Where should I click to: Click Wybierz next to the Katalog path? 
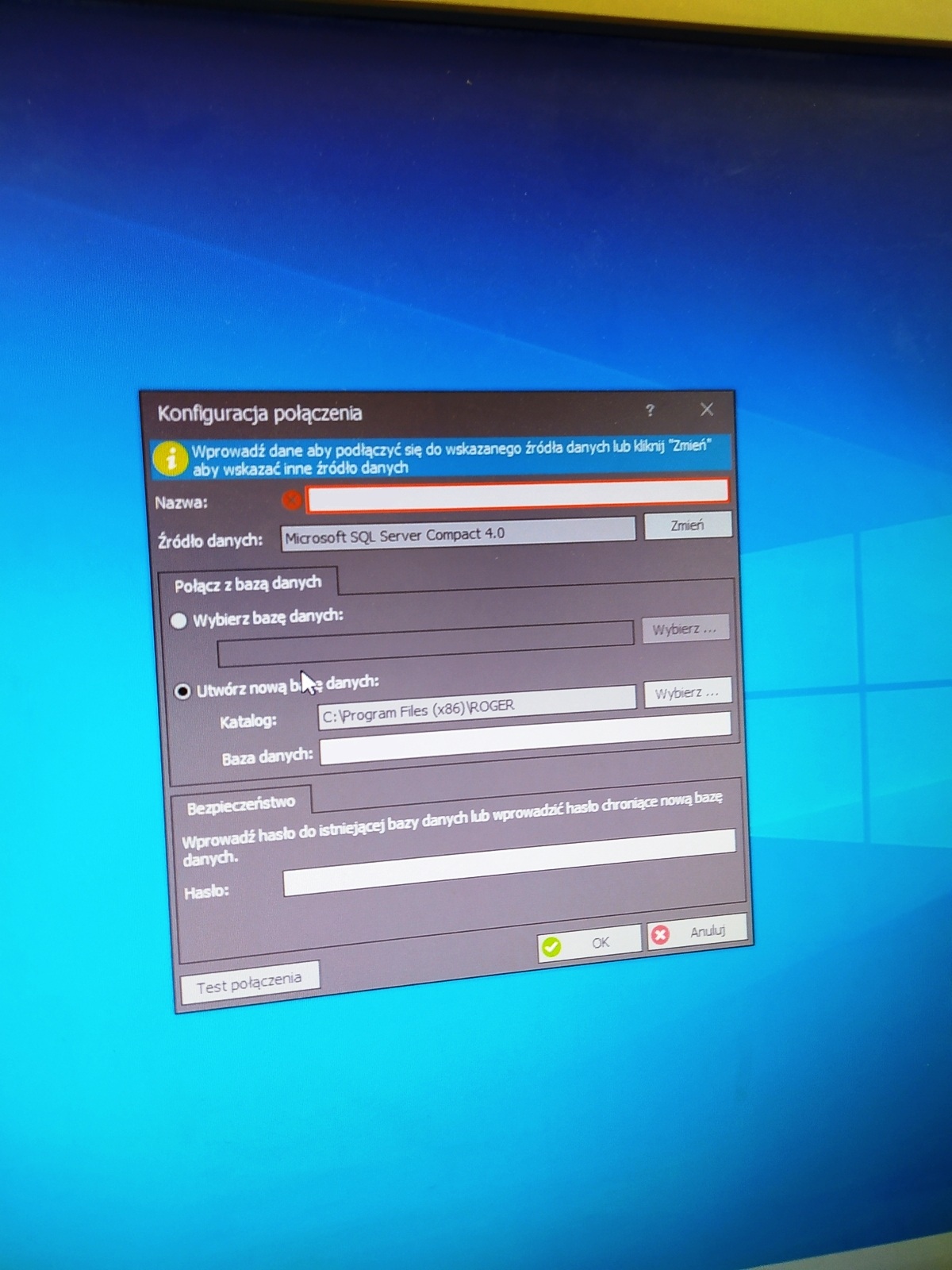pyautogui.click(x=686, y=693)
